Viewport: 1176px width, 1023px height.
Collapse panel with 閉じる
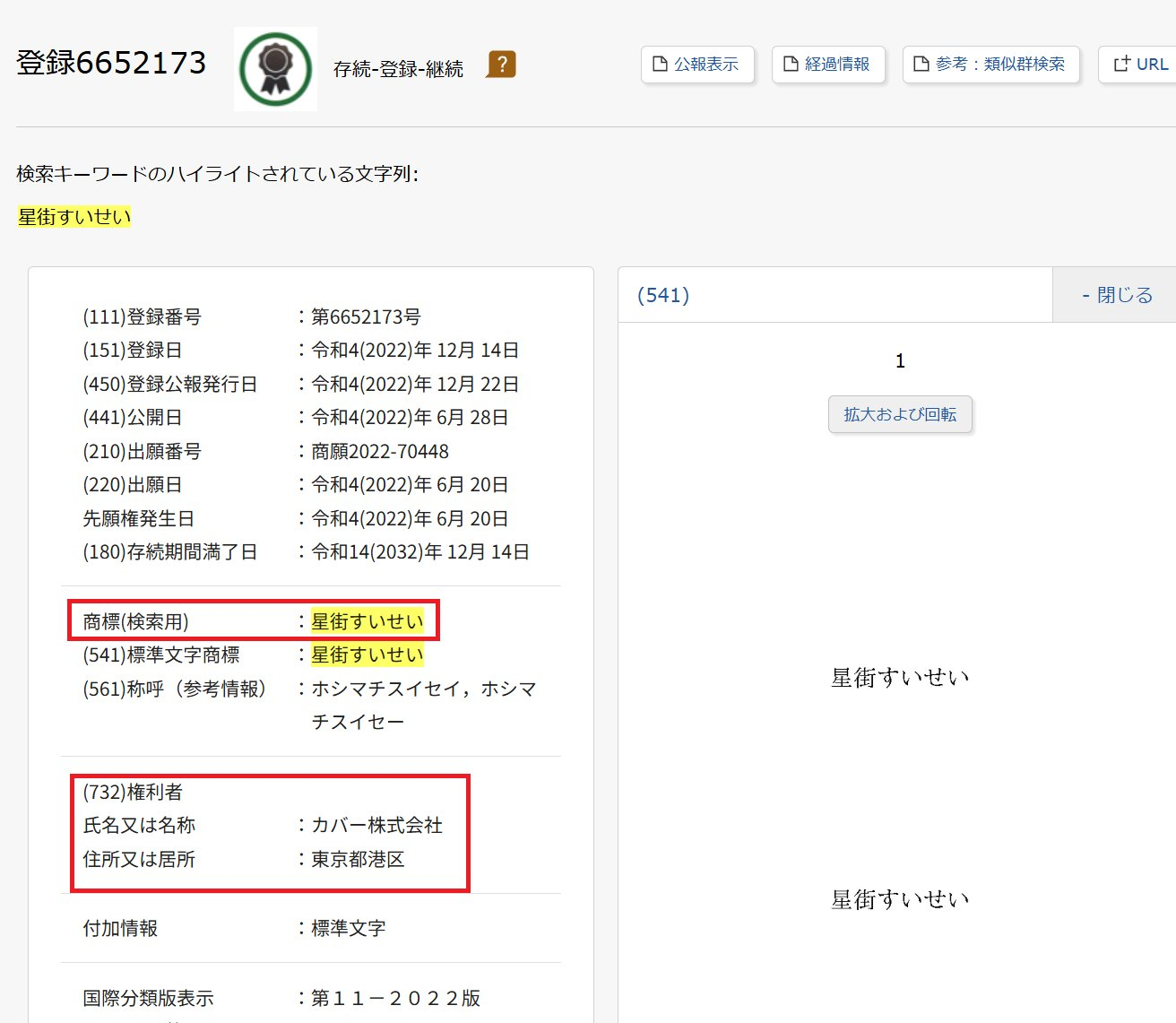coord(1117,295)
